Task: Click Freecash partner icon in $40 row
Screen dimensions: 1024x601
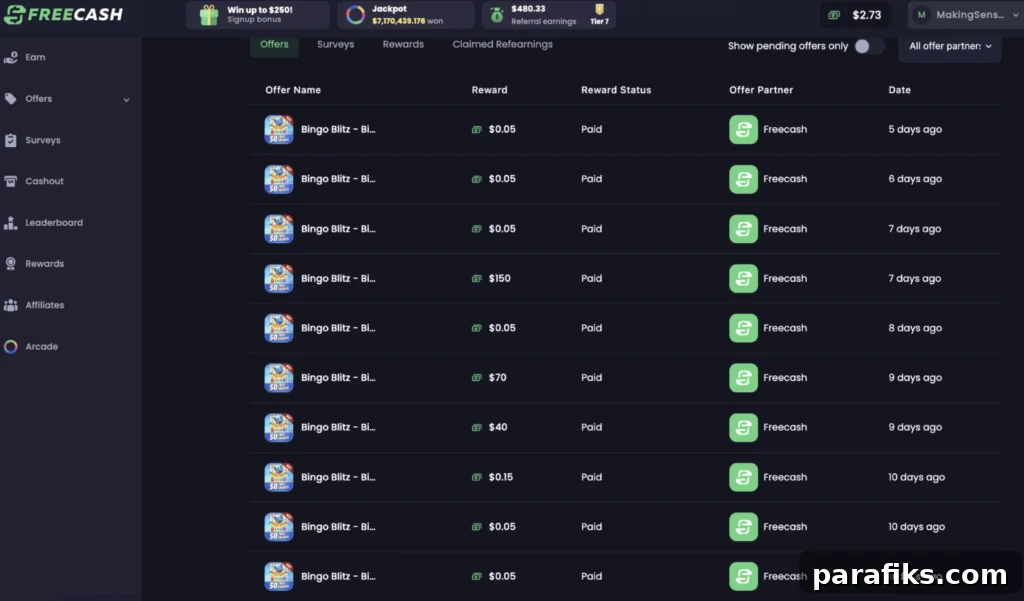Action: coord(743,427)
